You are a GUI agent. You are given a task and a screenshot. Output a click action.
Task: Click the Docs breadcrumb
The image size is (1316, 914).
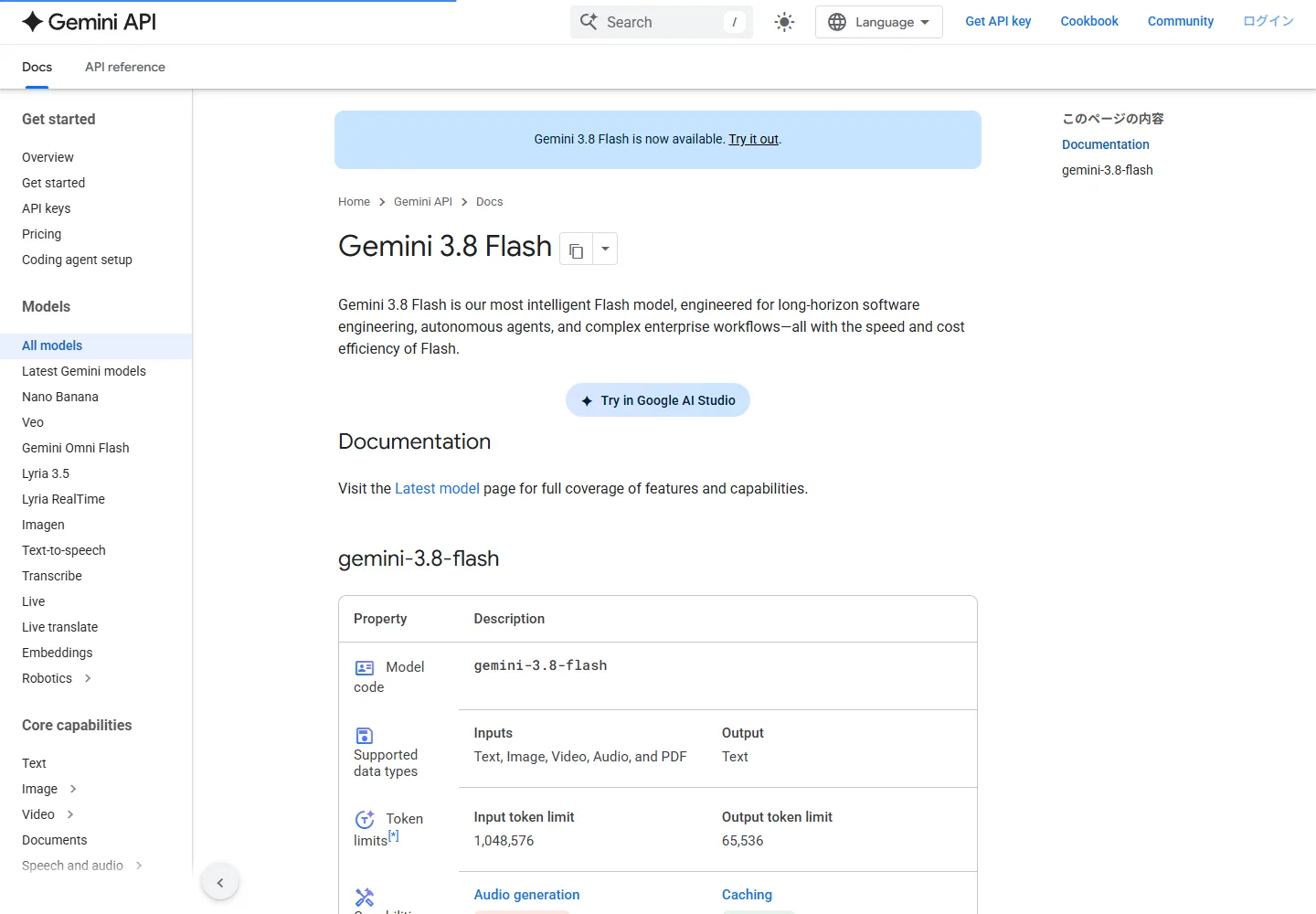[490, 202]
